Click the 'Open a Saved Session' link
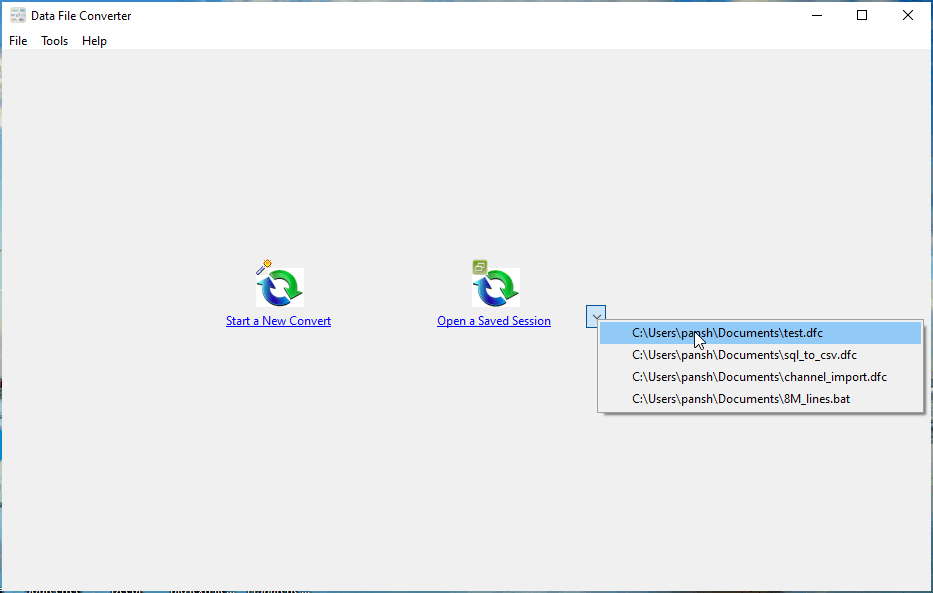Viewport: 933px width, 593px height. 494,321
